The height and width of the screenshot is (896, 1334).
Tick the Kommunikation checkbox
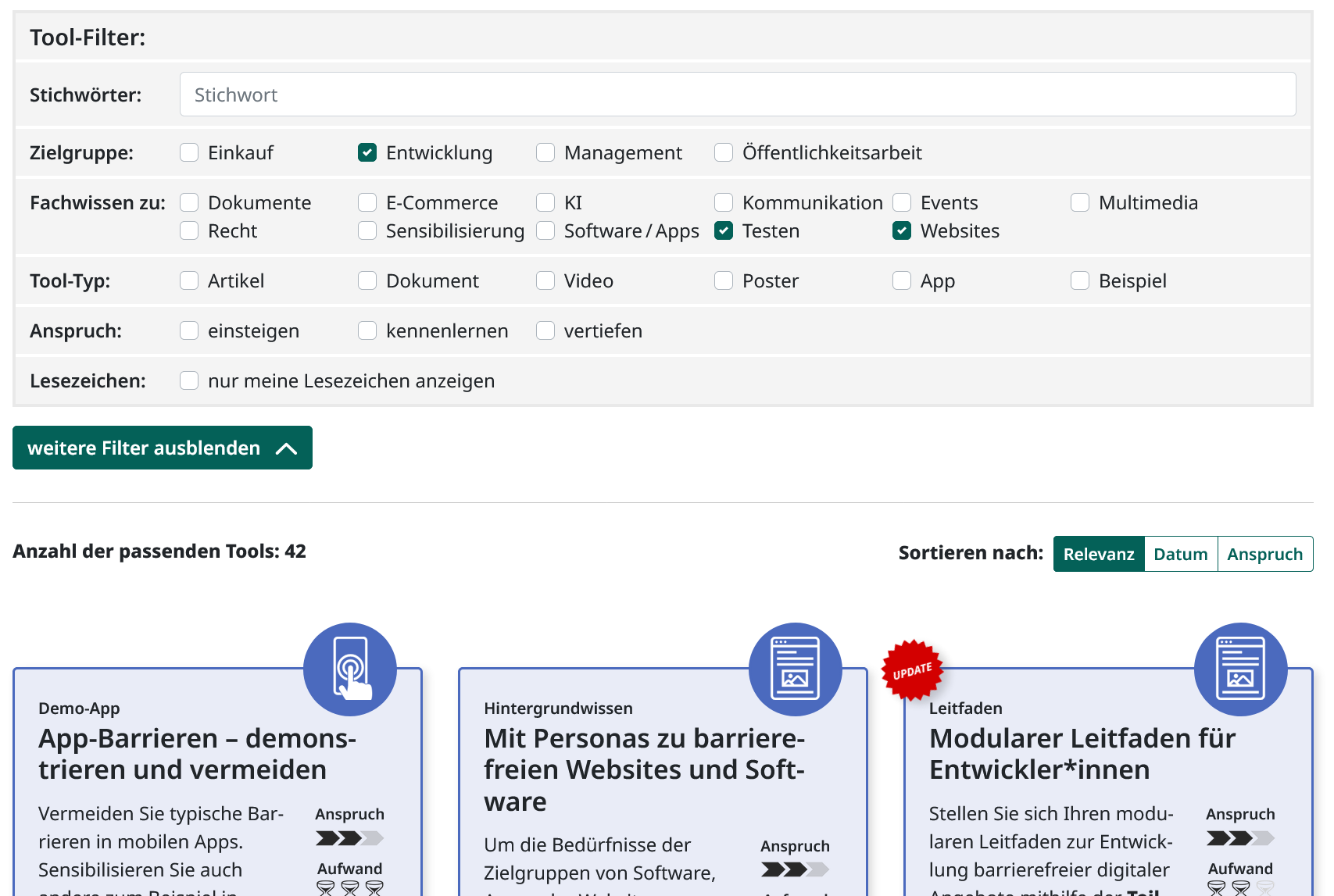pyautogui.click(x=724, y=202)
